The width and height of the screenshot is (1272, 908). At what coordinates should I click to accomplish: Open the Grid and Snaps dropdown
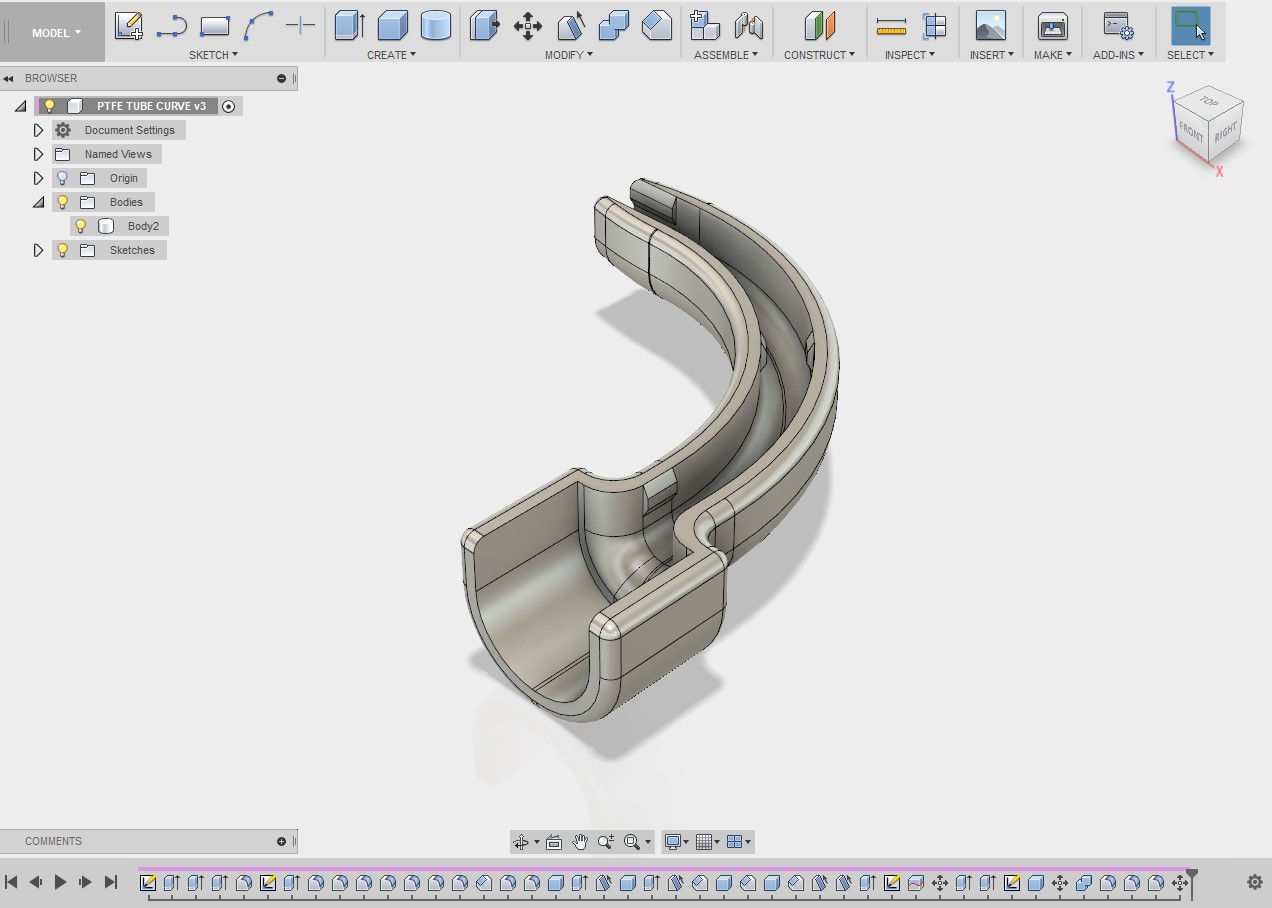(709, 842)
